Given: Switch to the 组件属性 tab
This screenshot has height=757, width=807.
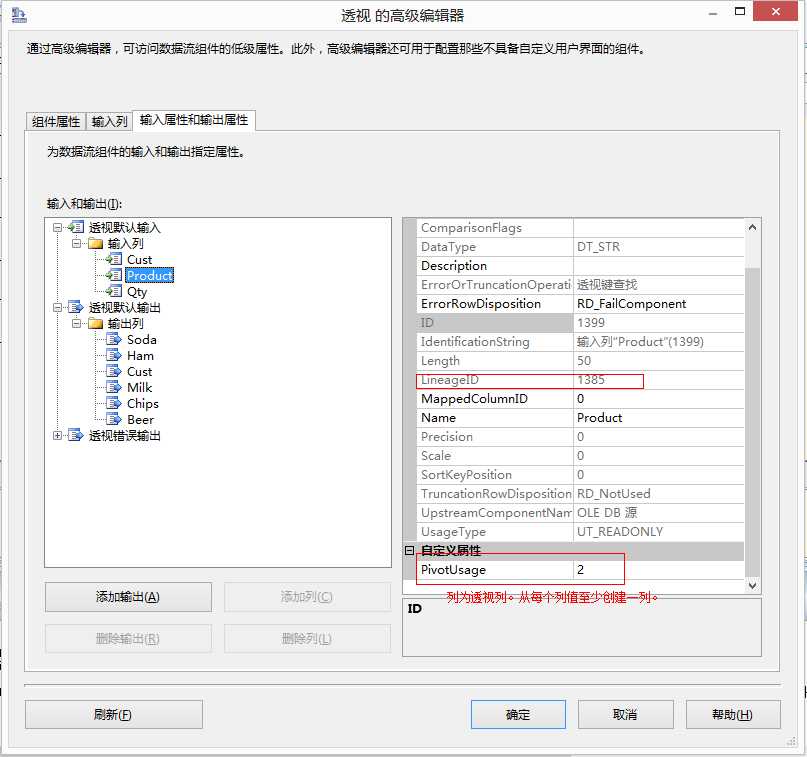Looking at the screenshot, I should tap(55, 120).
